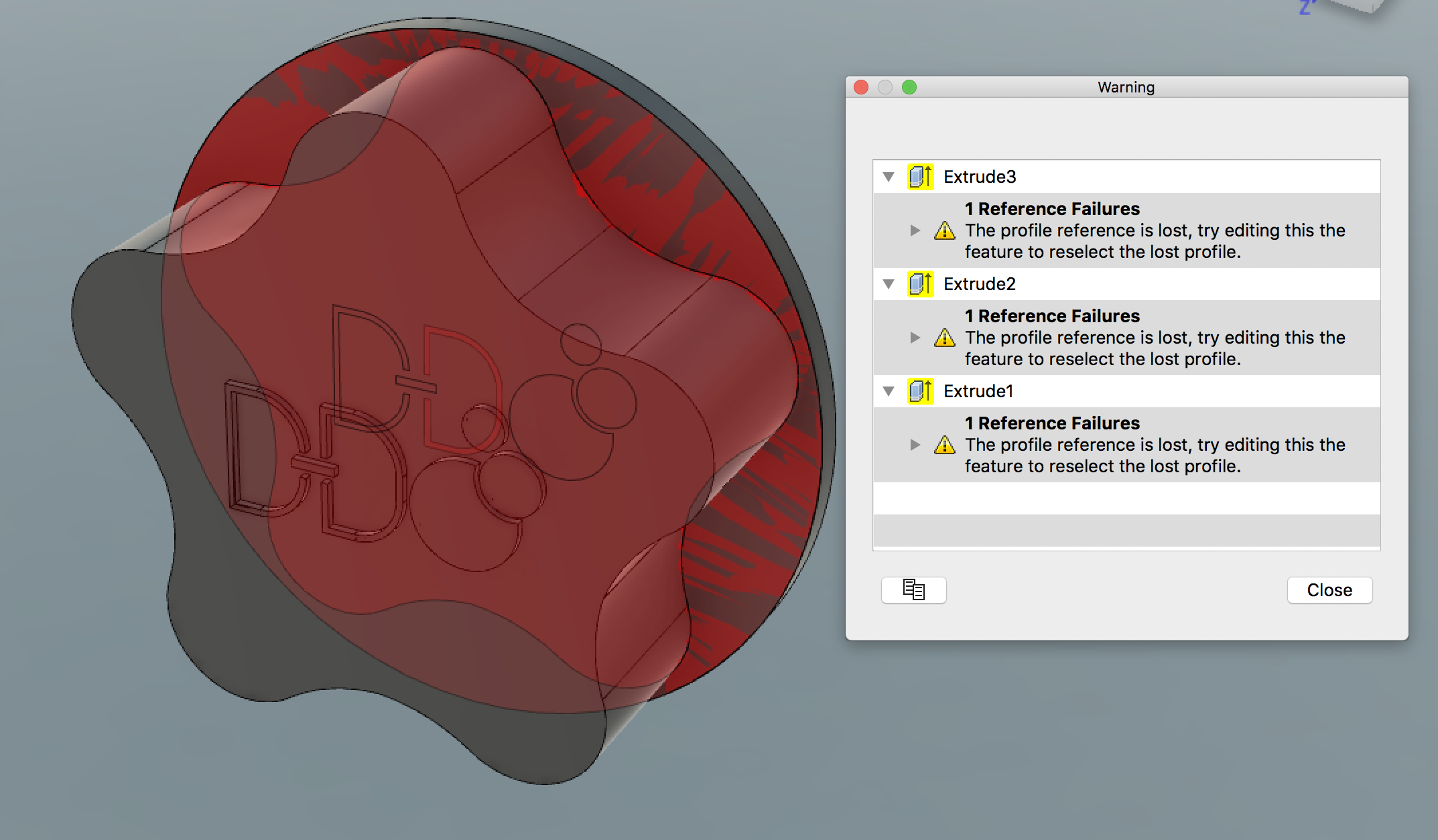1438x840 pixels.
Task: Expand reference failure details under Extrude1
Action: (x=915, y=445)
